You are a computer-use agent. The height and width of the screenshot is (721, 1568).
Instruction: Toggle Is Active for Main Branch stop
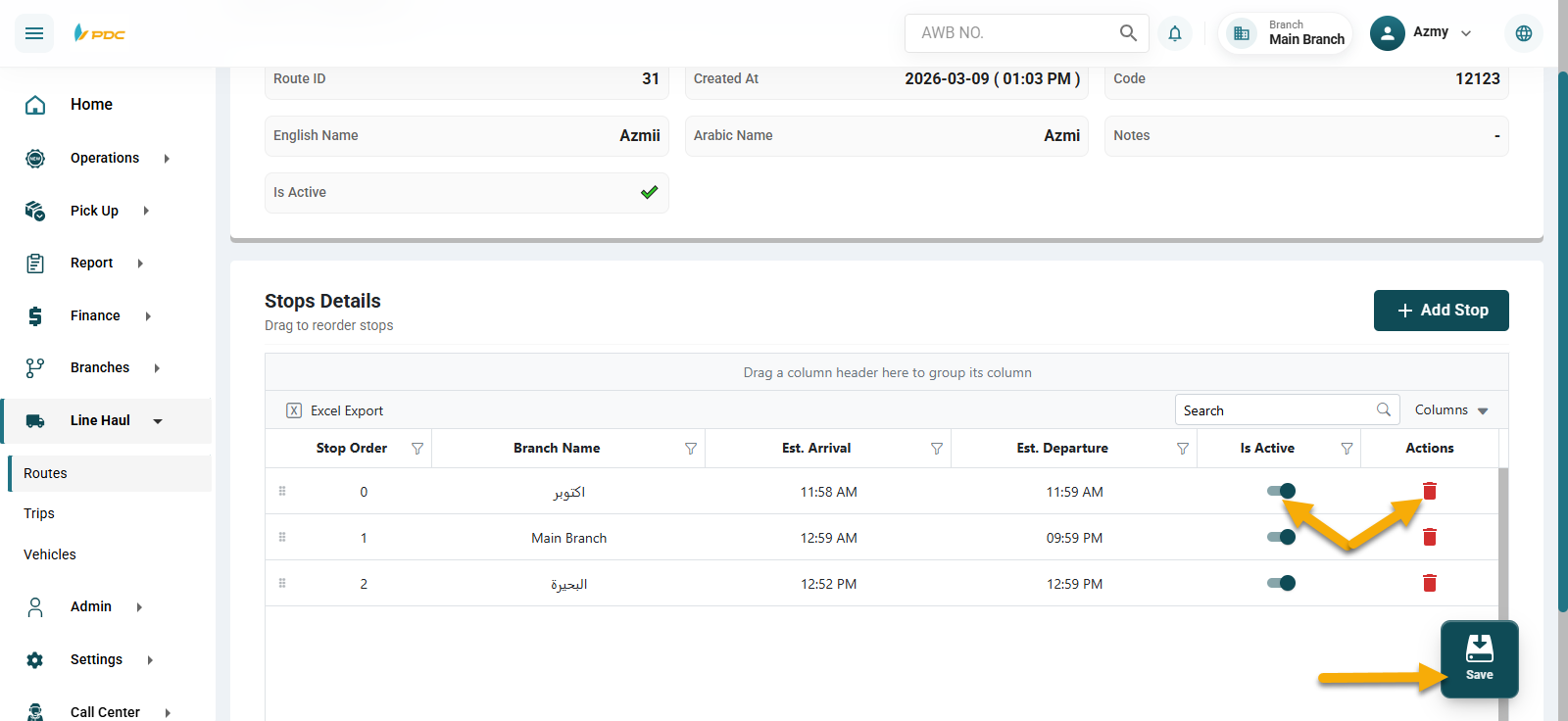pos(1281,537)
